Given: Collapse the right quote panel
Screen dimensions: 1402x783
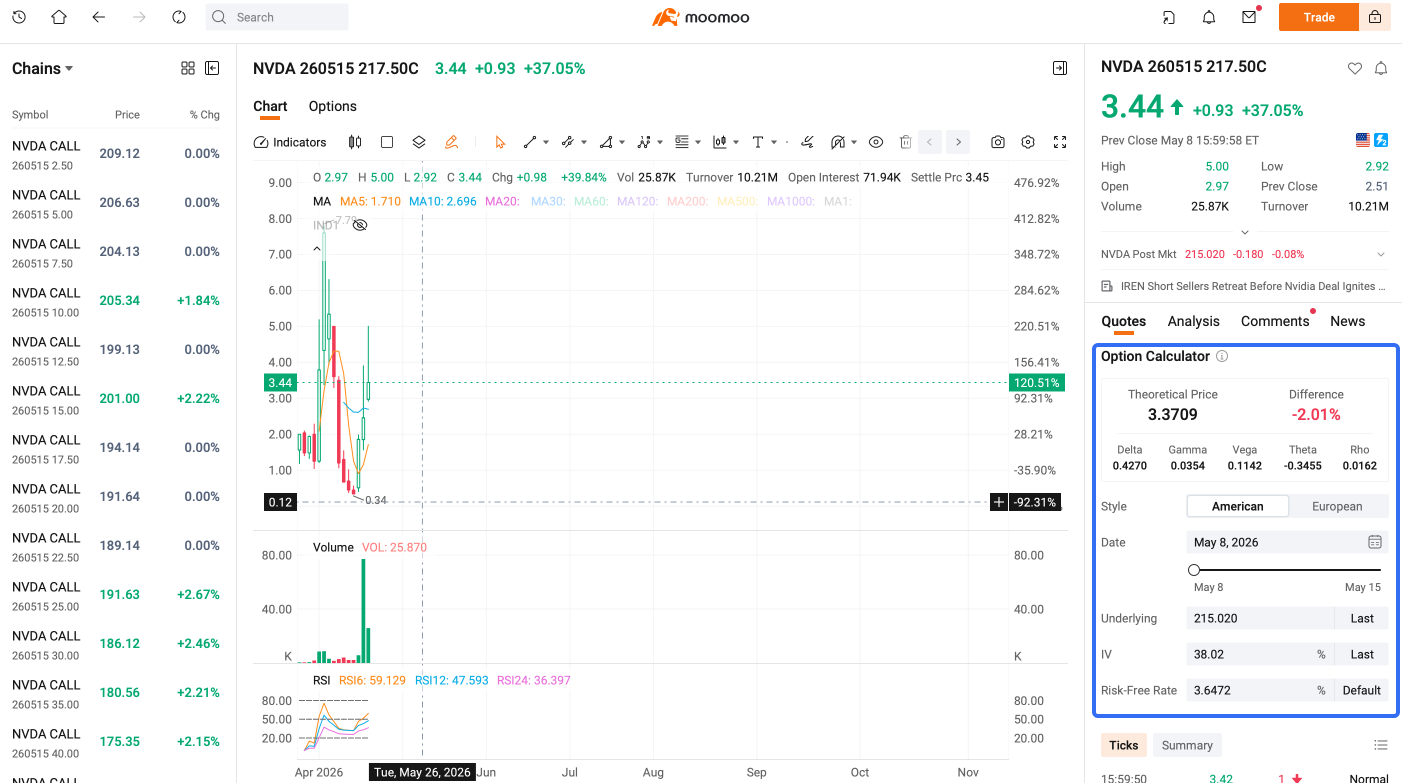Looking at the screenshot, I should click(1060, 68).
